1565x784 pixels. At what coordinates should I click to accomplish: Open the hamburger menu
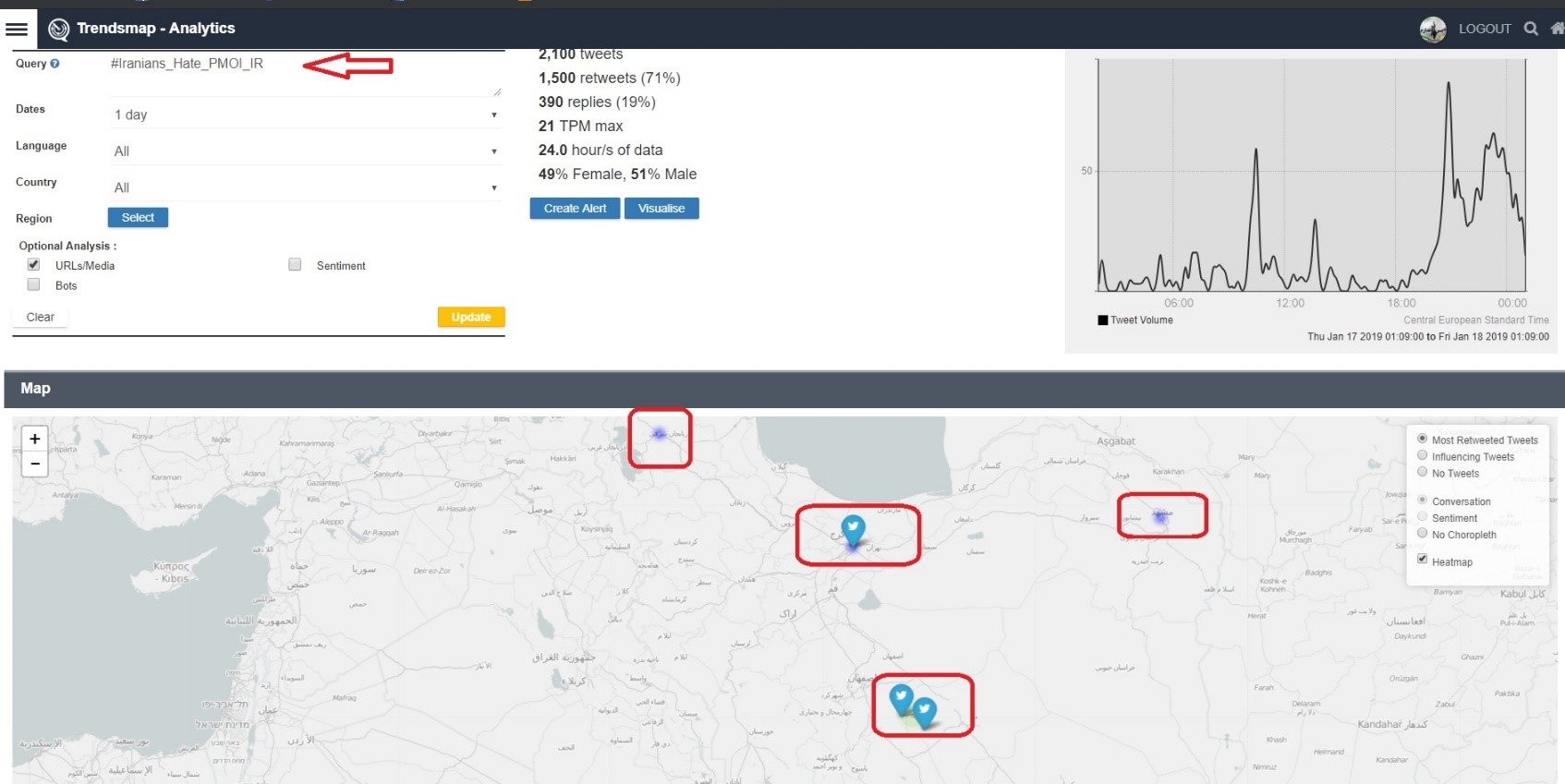coord(17,29)
